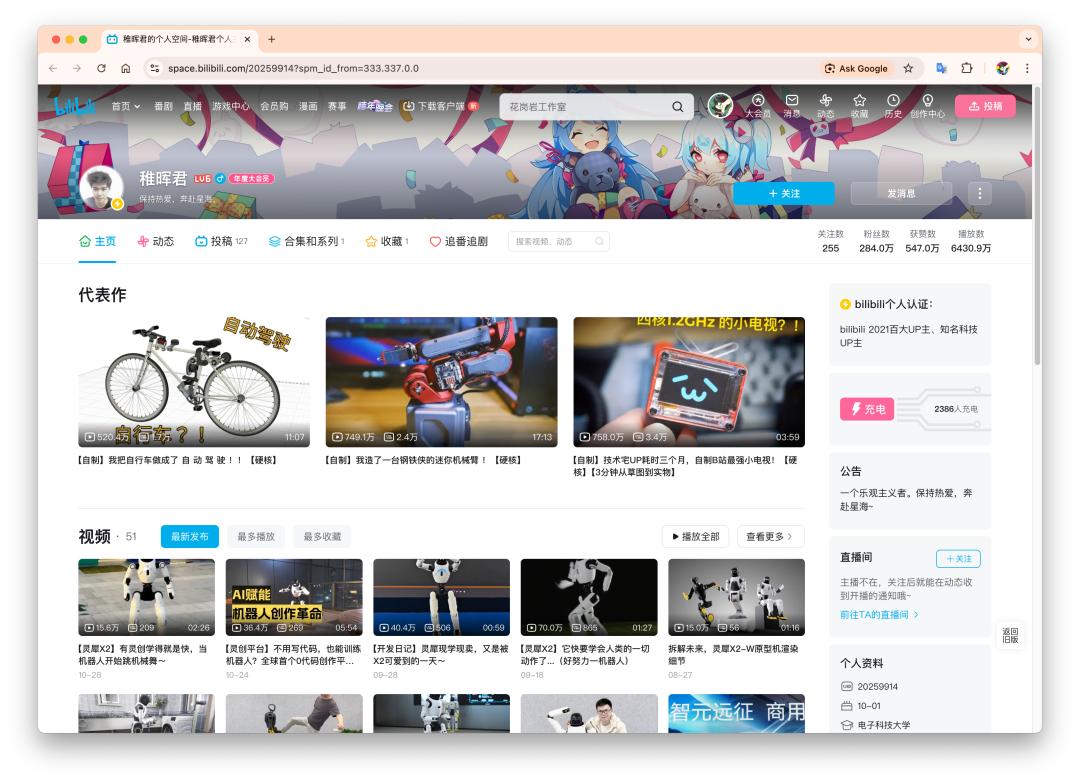Bookmark page with star icon in address bar
This screenshot has height=783, width=1080.
[x=908, y=68]
